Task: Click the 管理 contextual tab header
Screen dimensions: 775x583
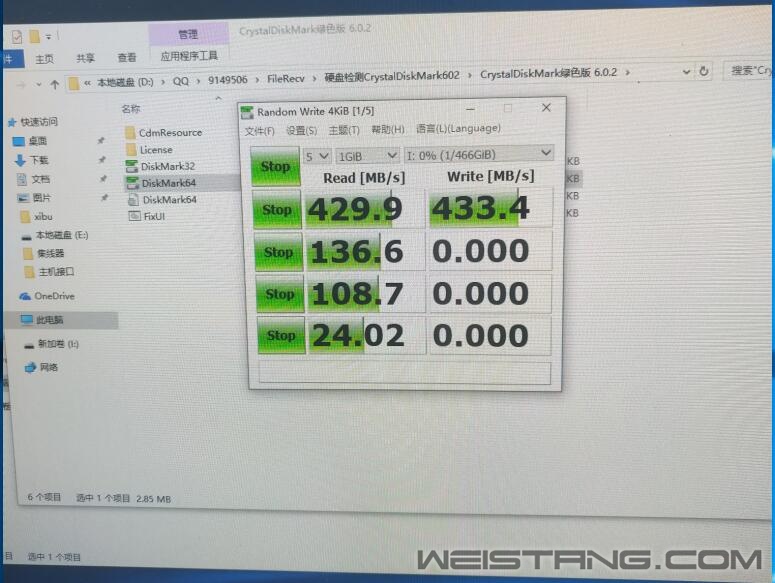Action: click(x=188, y=34)
